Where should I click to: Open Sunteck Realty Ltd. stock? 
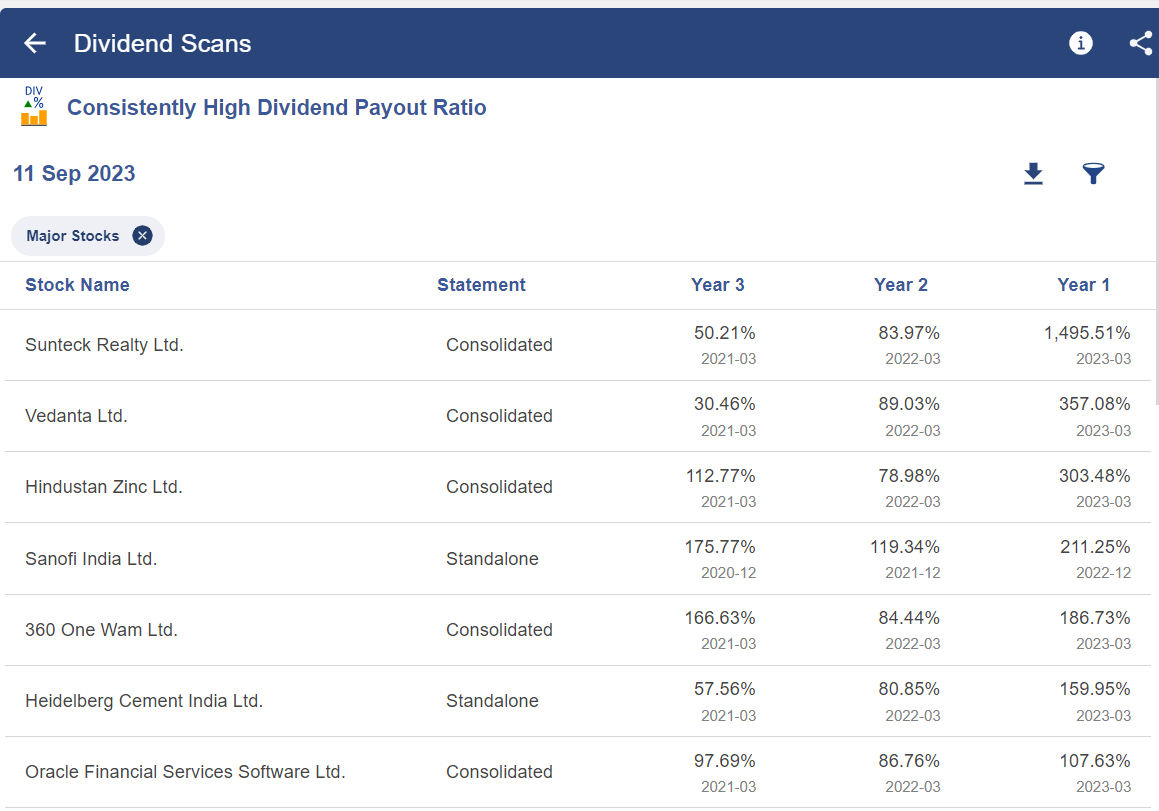(x=104, y=345)
